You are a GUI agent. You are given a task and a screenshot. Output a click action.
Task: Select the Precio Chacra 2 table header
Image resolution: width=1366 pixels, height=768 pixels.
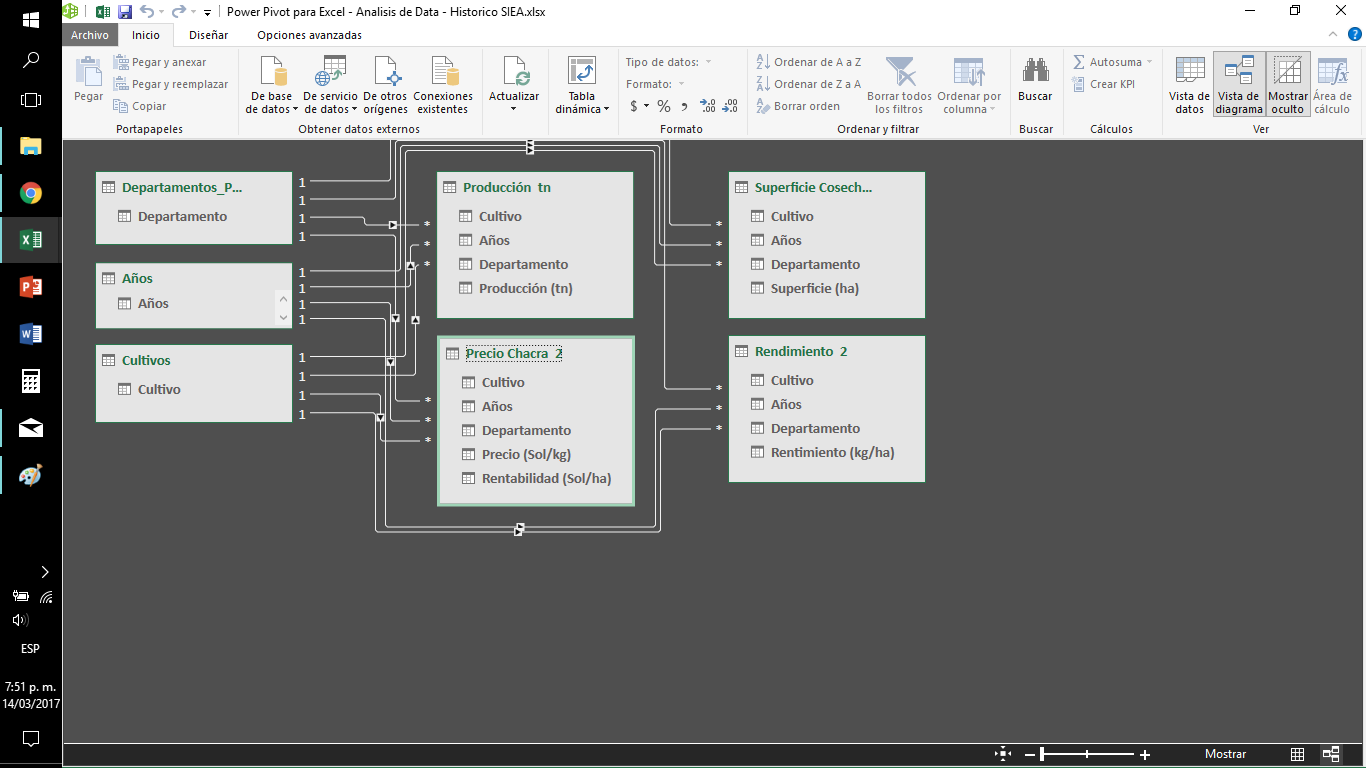click(514, 353)
